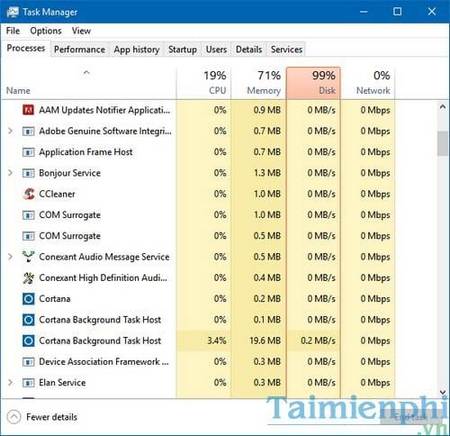
Task: Open the Startup tab
Action: [182, 49]
